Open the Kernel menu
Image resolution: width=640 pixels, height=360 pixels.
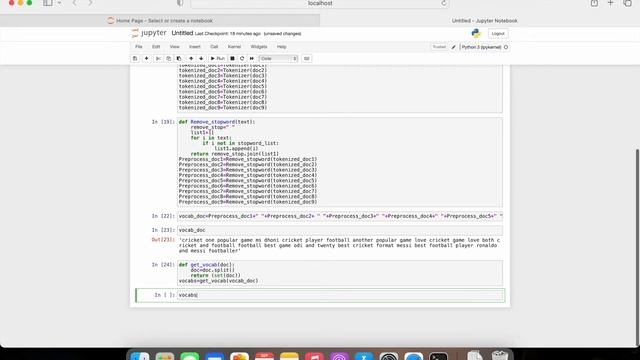point(234,47)
